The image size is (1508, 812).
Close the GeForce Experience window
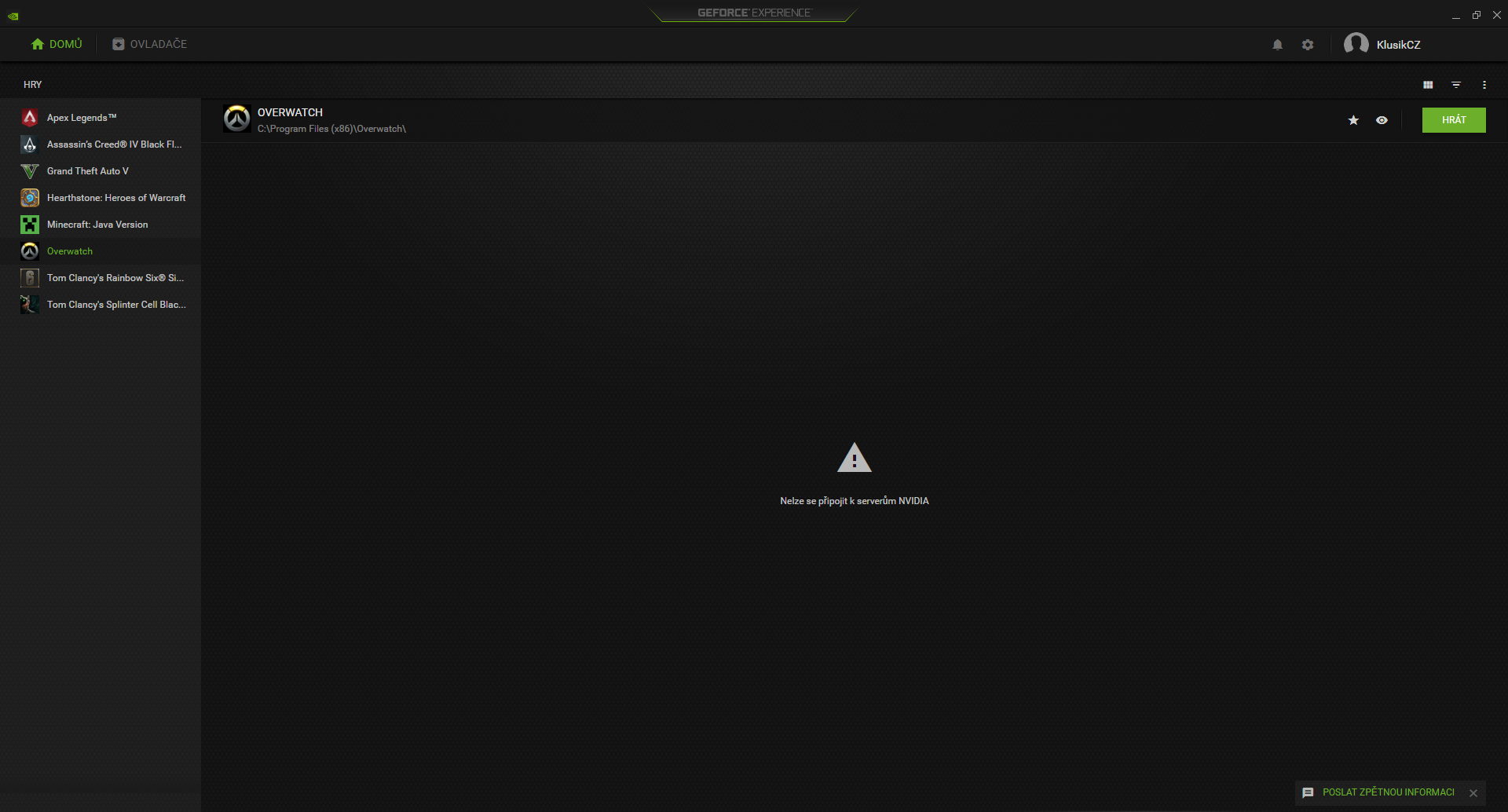[x=1497, y=15]
